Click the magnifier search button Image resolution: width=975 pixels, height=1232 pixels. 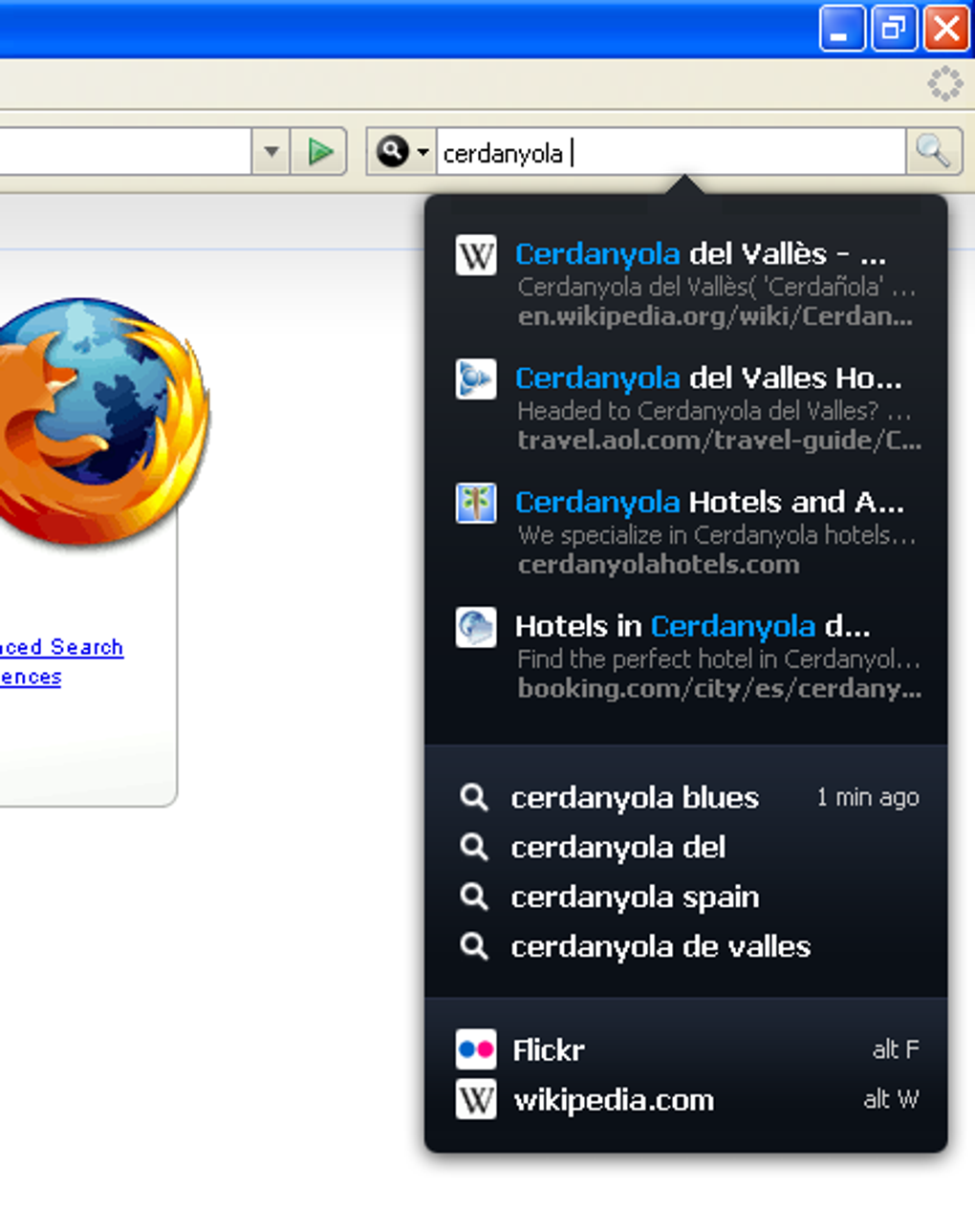coord(933,152)
